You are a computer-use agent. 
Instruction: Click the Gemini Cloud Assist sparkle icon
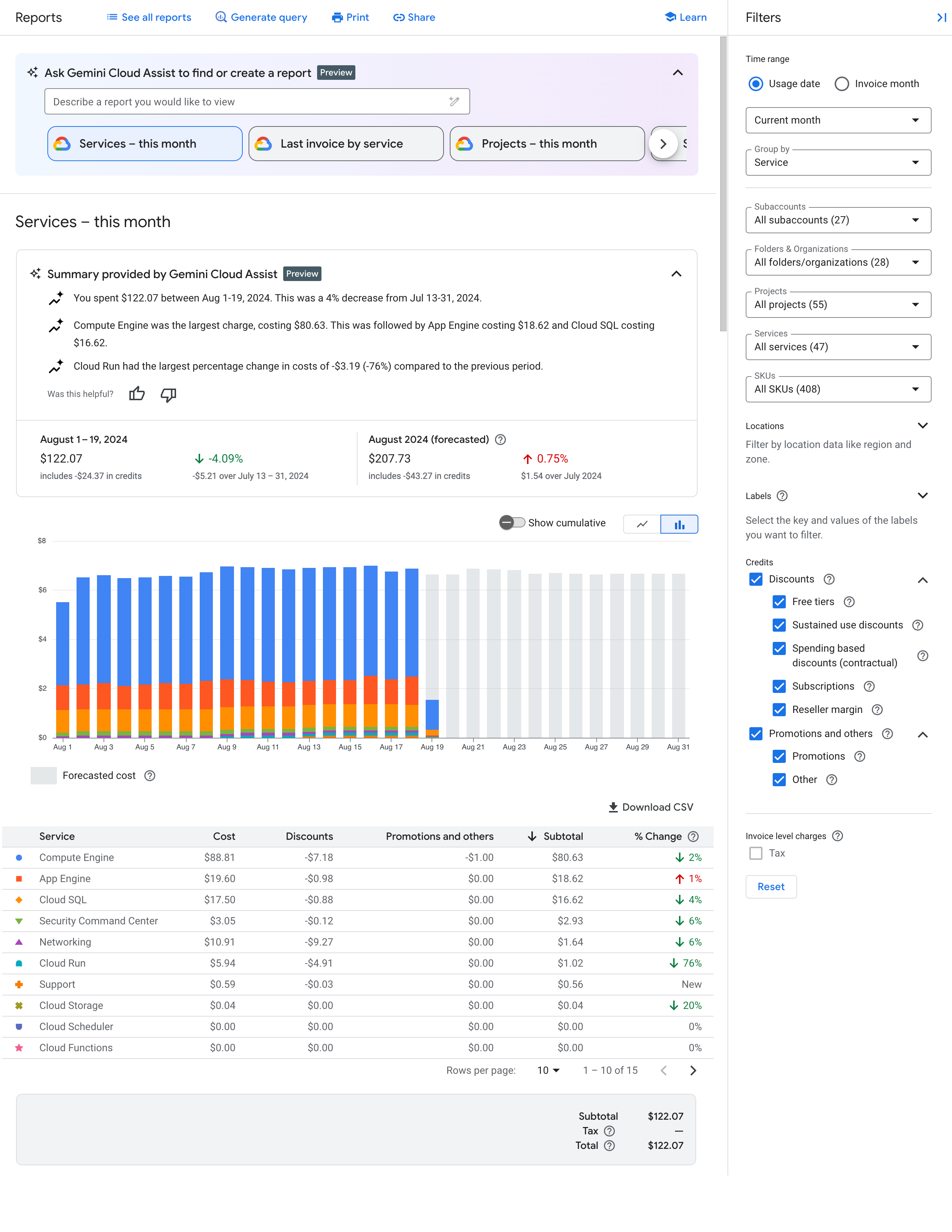click(34, 72)
